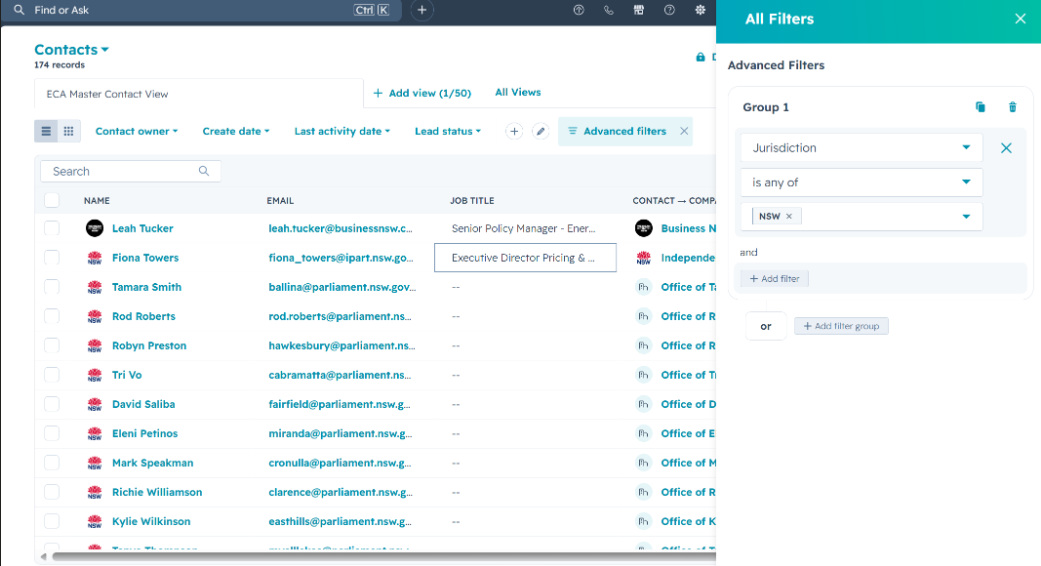Check the Robyn Preston row checkbox
The height and width of the screenshot is (566, 1041).
coord(52,345)
